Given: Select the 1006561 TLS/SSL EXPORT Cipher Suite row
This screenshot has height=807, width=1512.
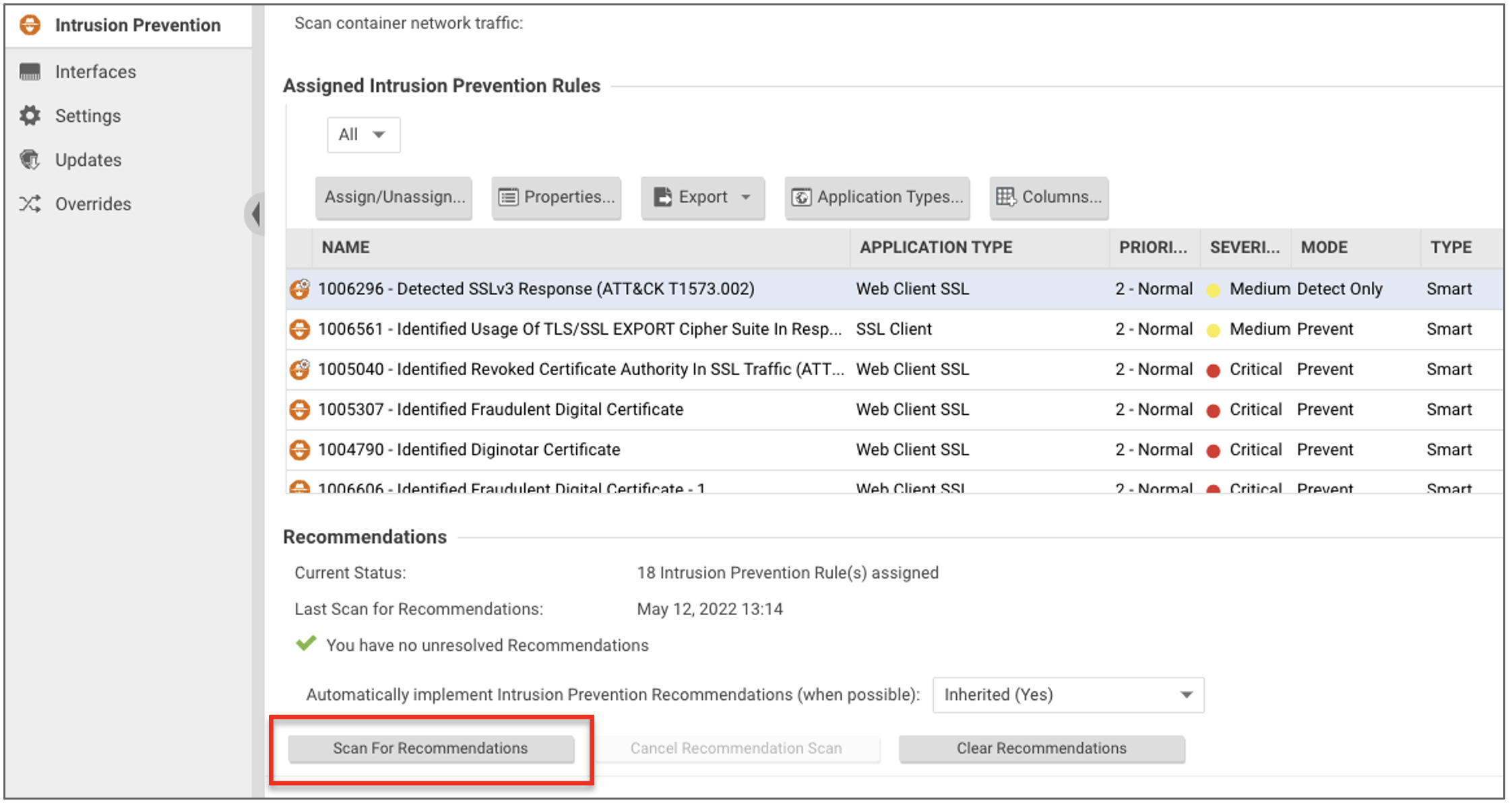Looking at the screenshot, I should tap(895, 329).
